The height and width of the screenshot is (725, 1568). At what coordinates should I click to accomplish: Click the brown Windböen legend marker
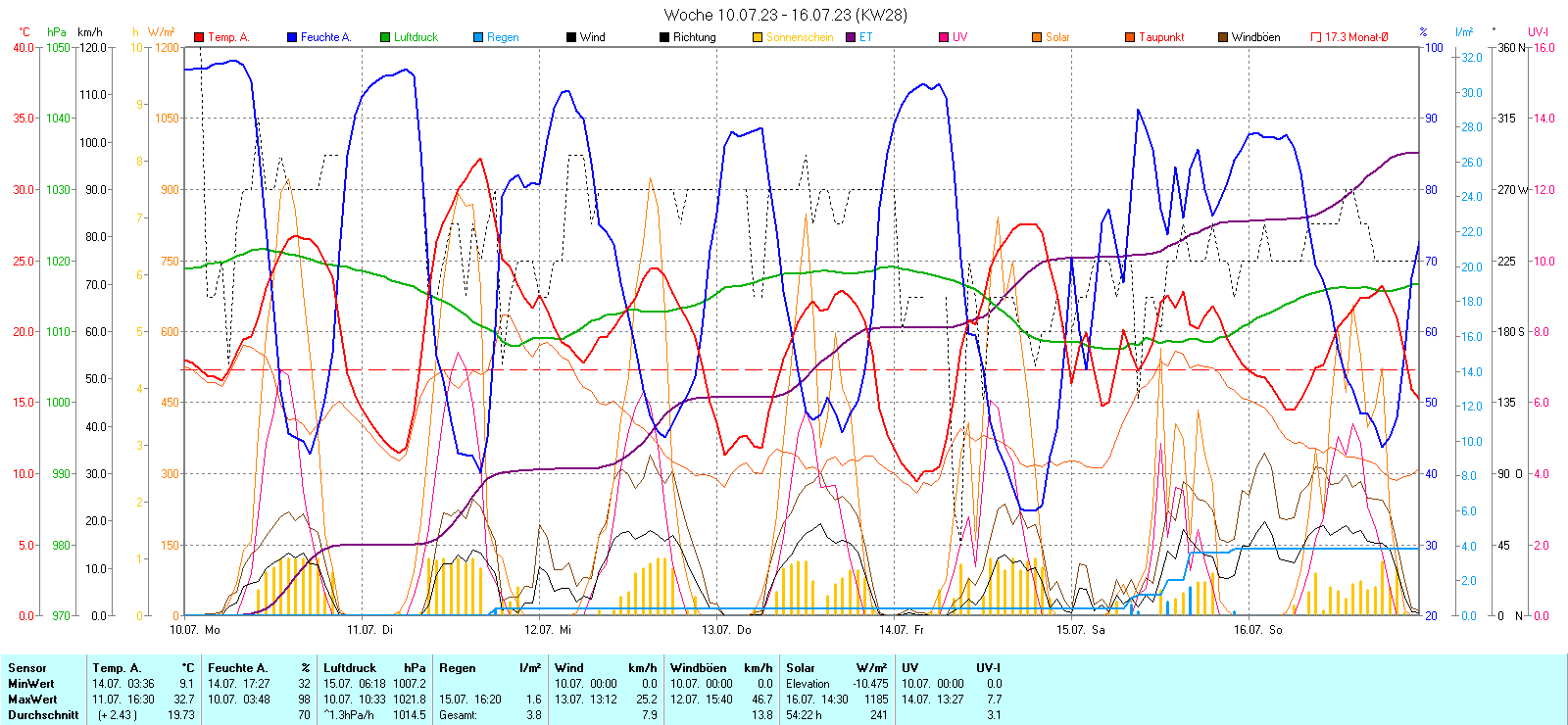pyautogui.click(x=1223, y=37)
